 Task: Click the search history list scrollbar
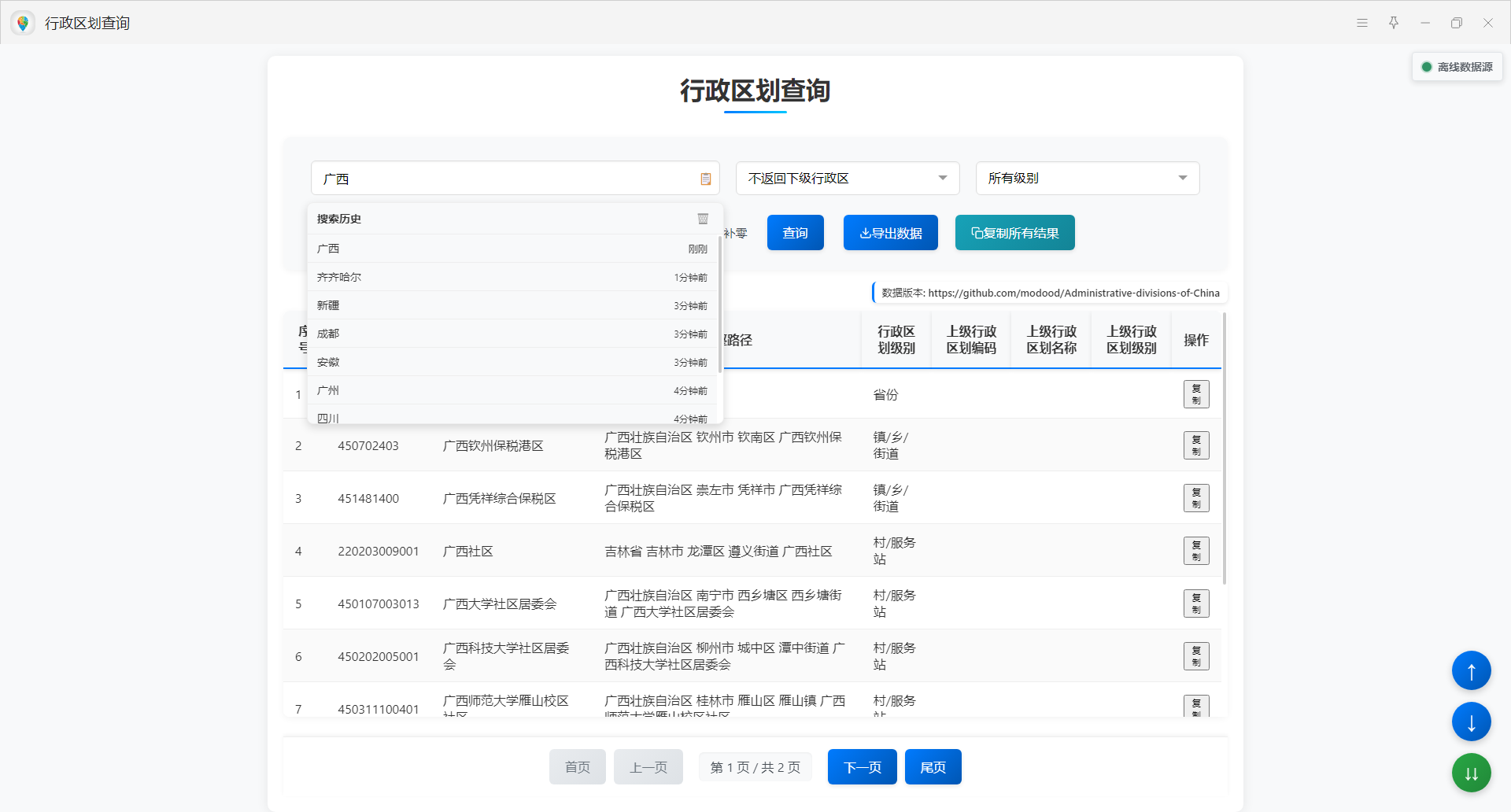[x=719, y=304]
